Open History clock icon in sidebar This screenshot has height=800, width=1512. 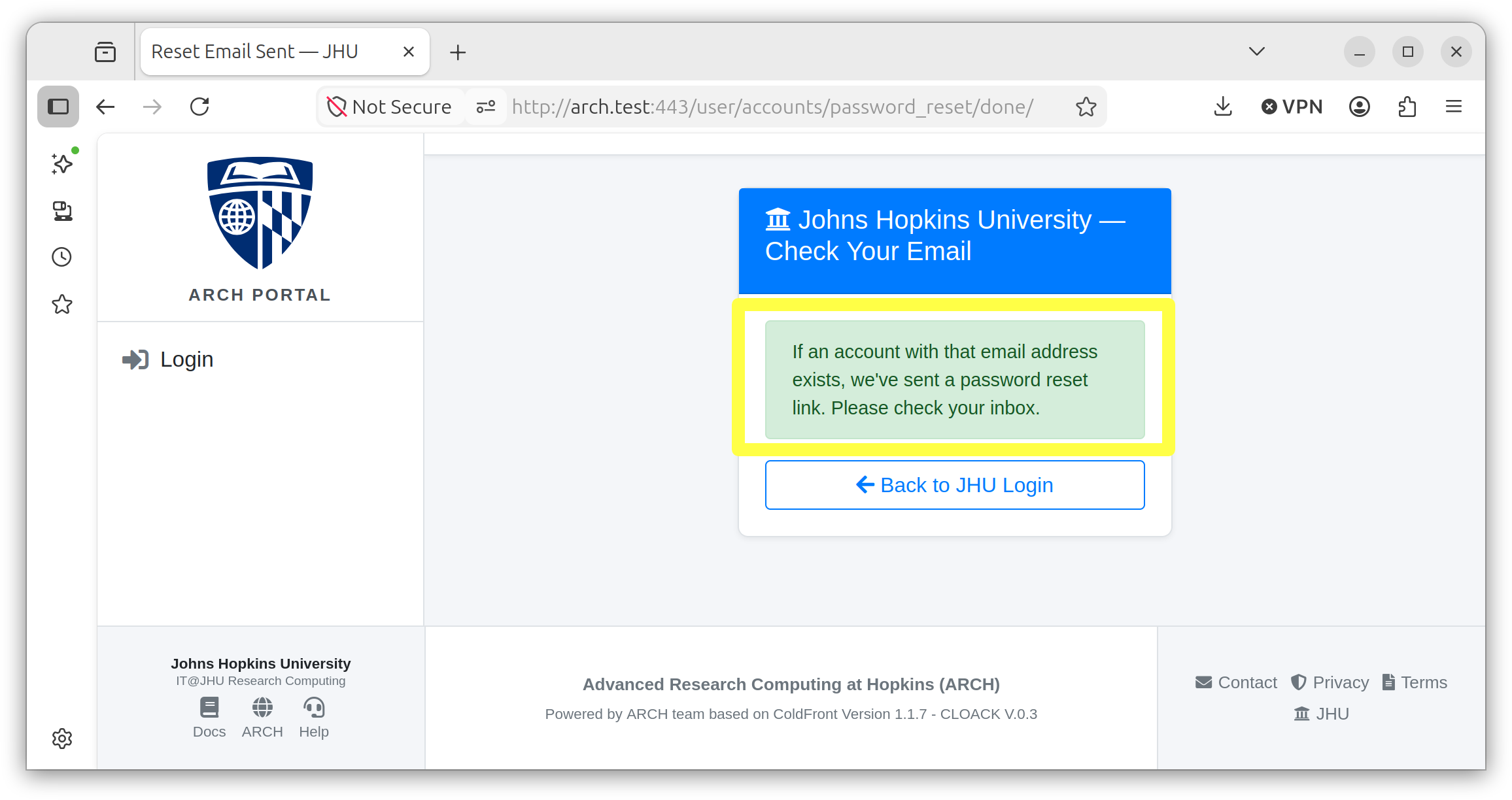tap(62, 257)
